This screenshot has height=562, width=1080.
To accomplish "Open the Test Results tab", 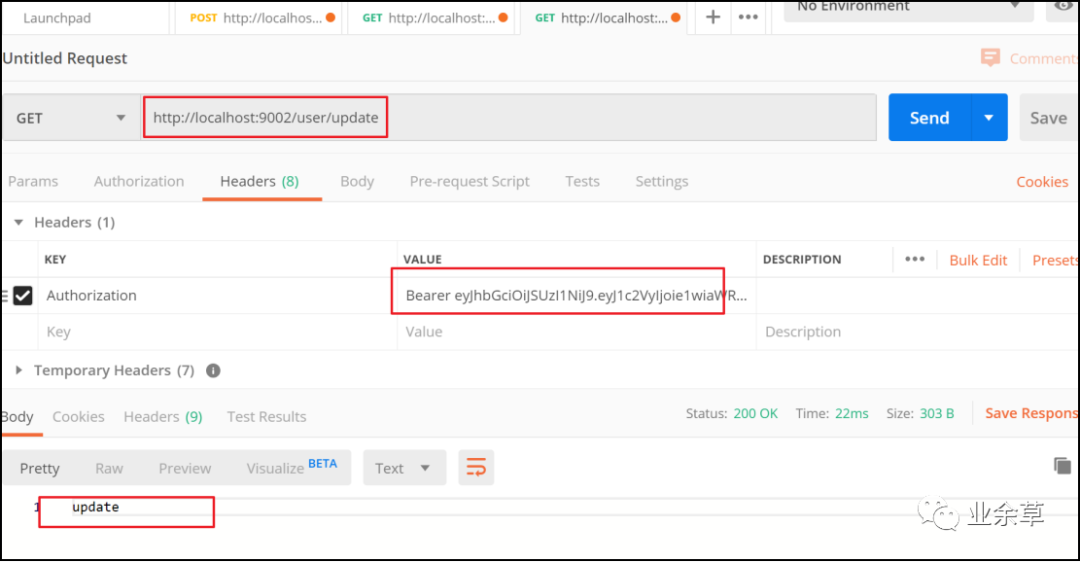I will point(267,417).
